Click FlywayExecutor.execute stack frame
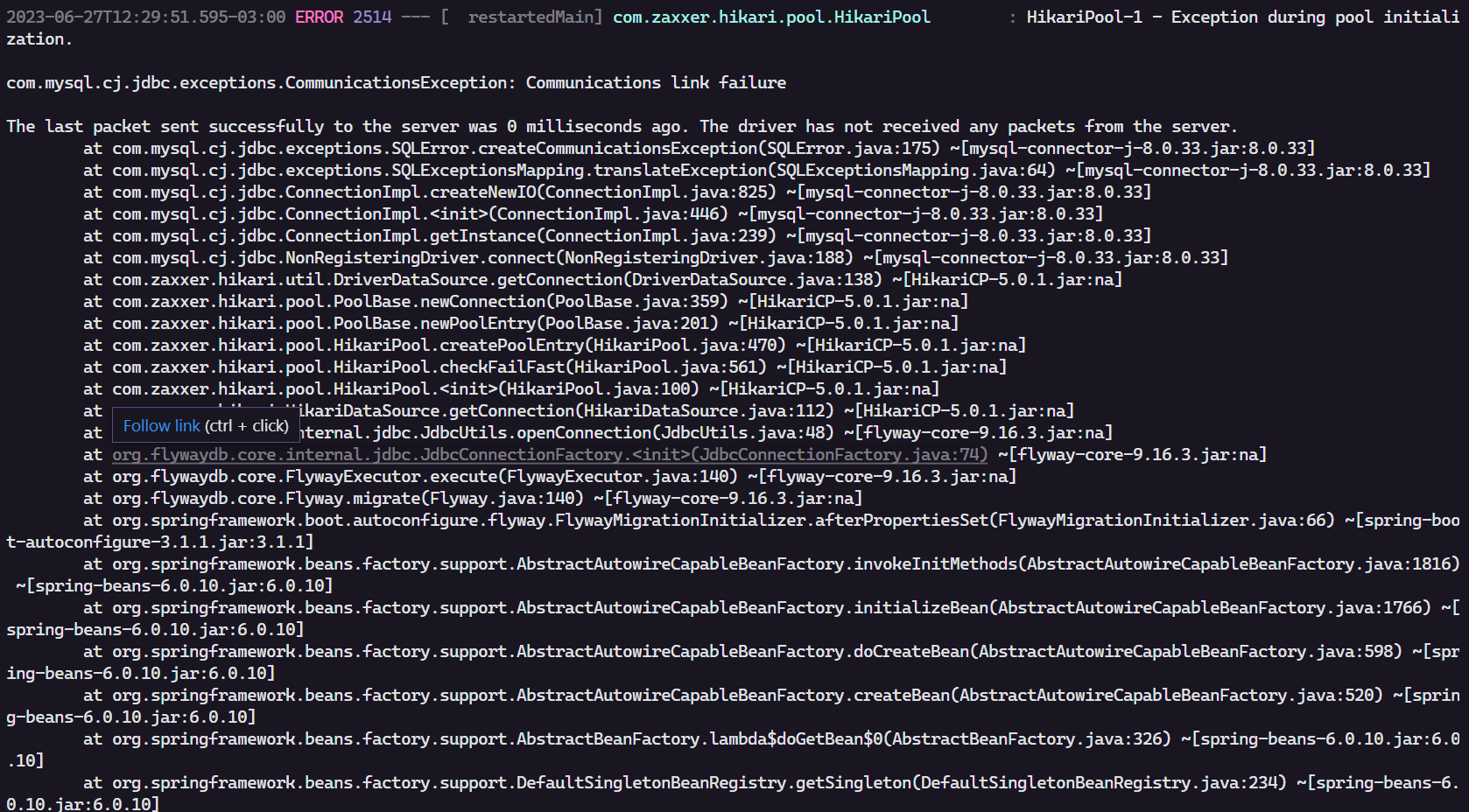The height and width of the screenshot is (812, 1469). tap(551, 476)
